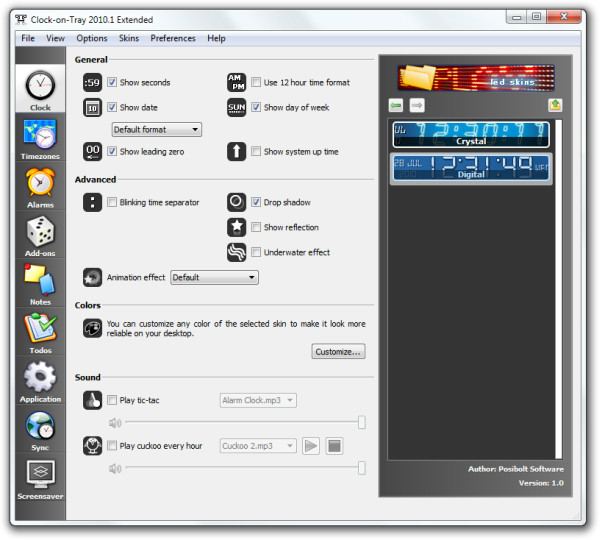Uncheck Show seconds

coord(112,82)
